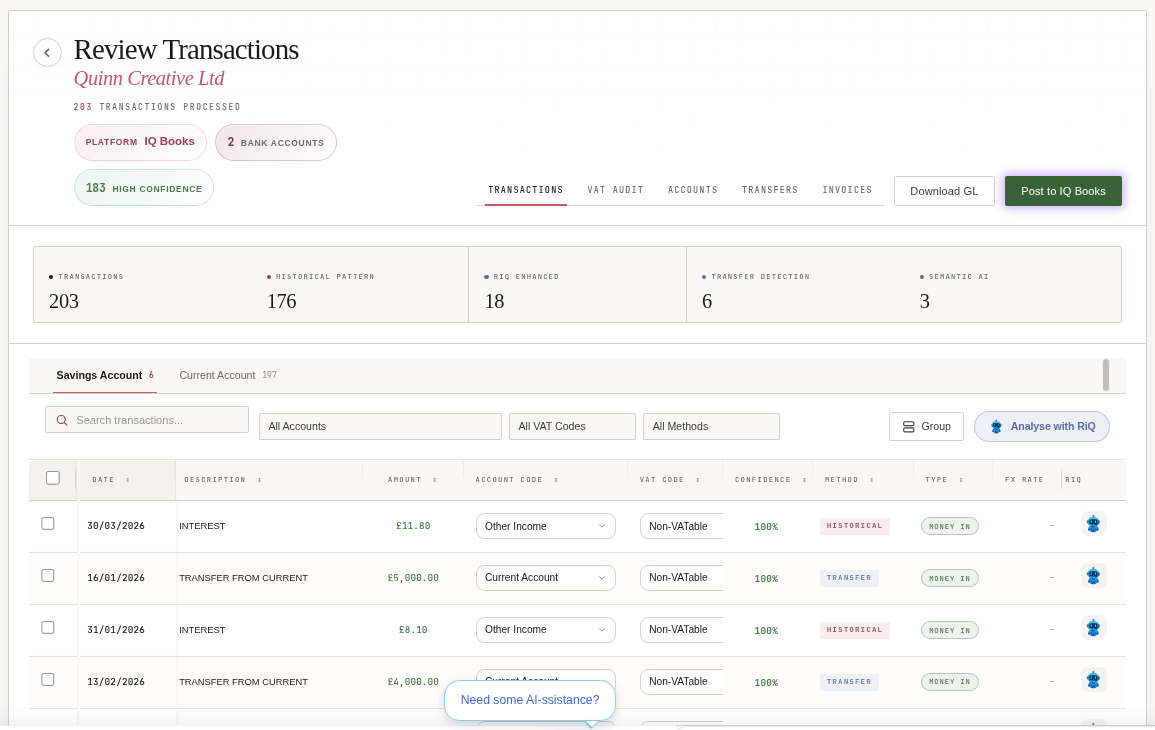Click the search magnifier icon
This screenshot has height=730, width=1155.
click(x=62, y=420)
